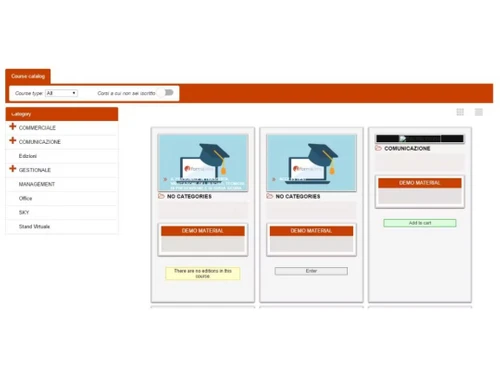Viewport: 500px width, 375px height.
Task: Switch to grid view icon
Action: (x=460, y=112)
